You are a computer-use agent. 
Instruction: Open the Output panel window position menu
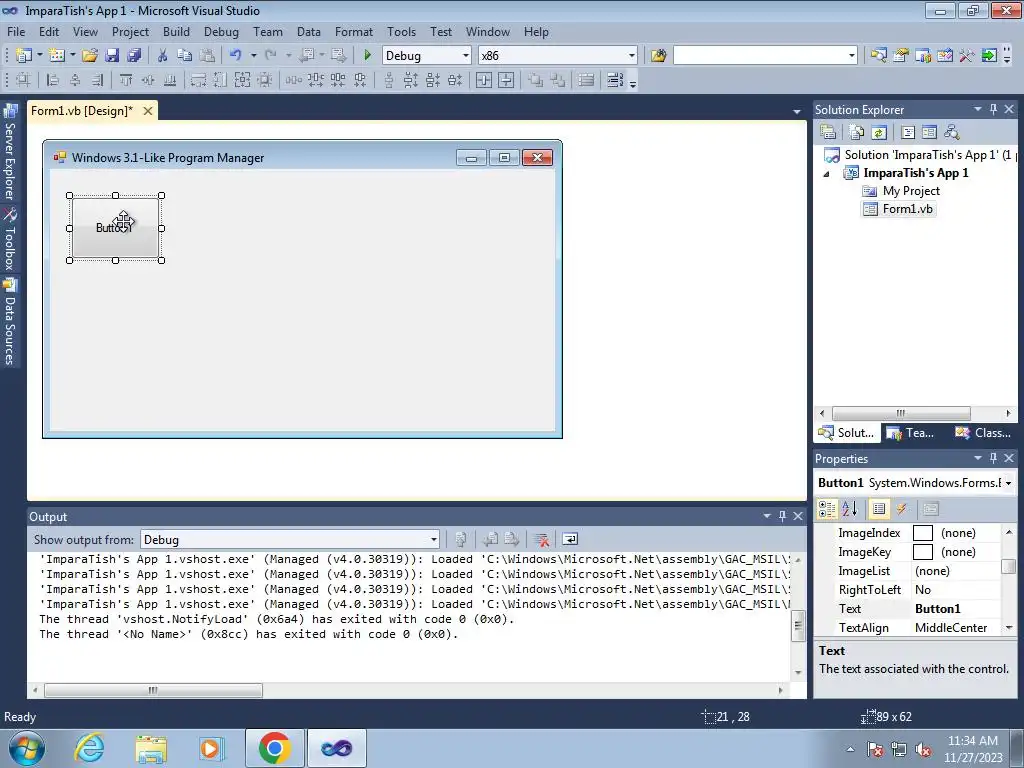click(x=767, y=516)
